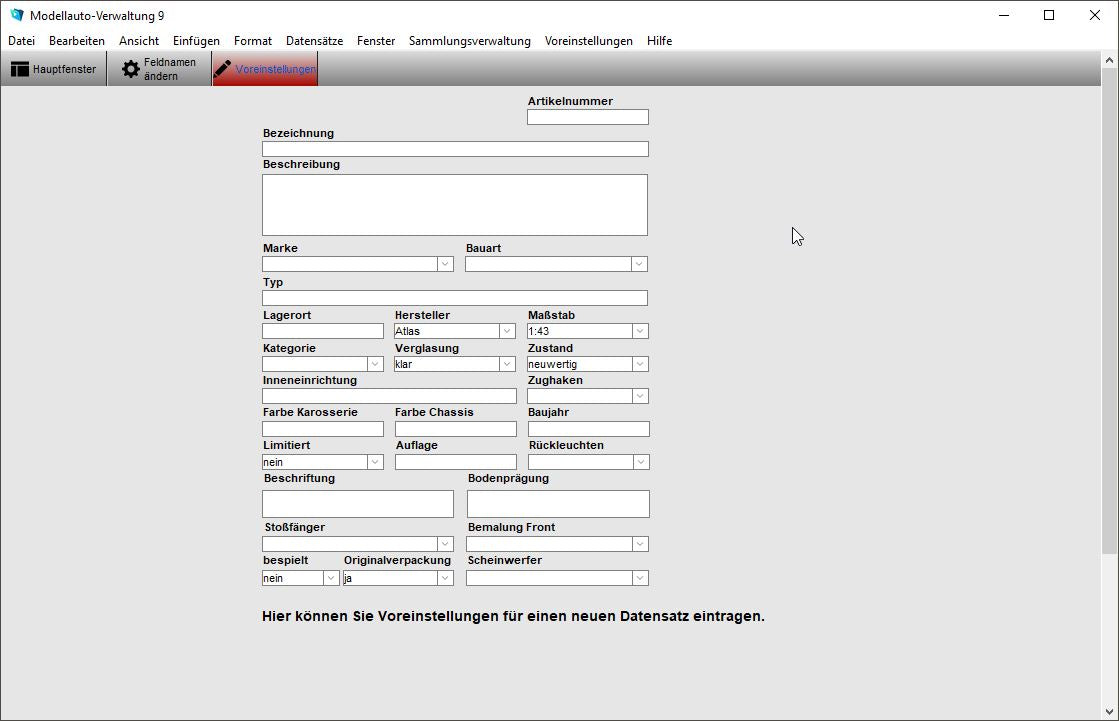Expand the Scheinwerfer dropdown
The image size is (1119, 721).
coord(641,577)
